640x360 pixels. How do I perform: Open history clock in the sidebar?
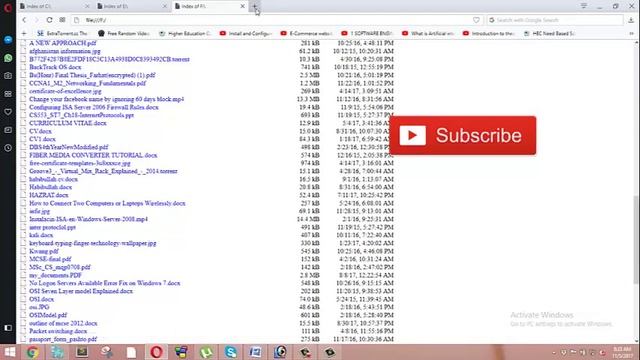(x=8, y=148)
